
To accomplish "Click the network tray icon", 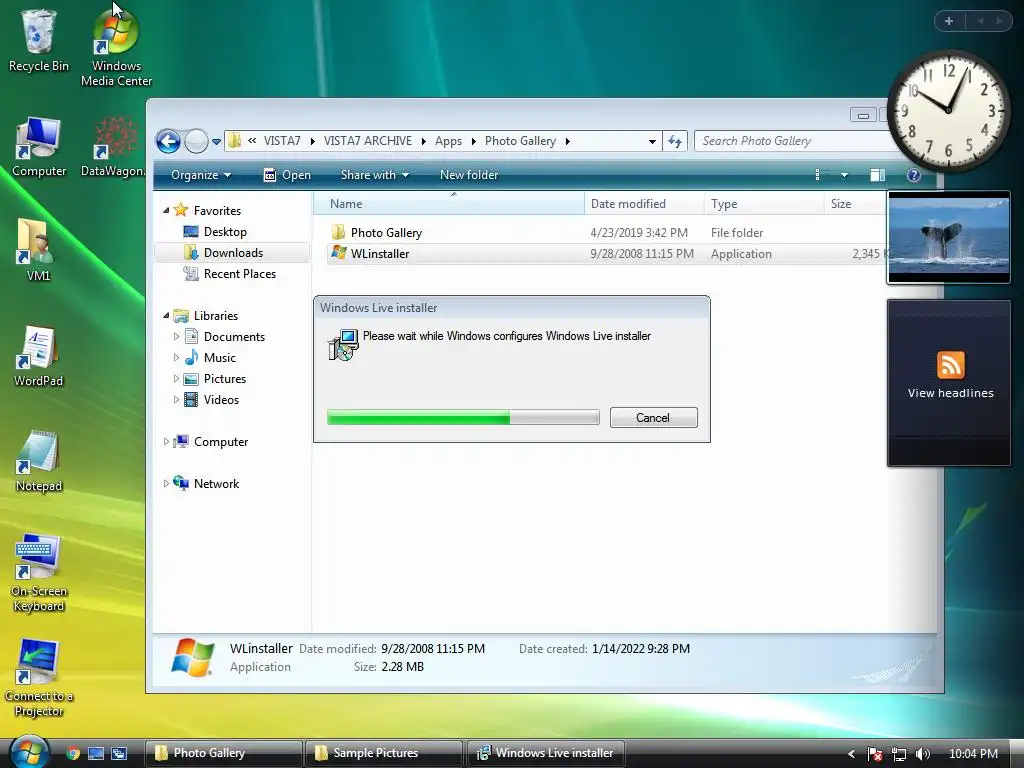I will click(899, 754).
